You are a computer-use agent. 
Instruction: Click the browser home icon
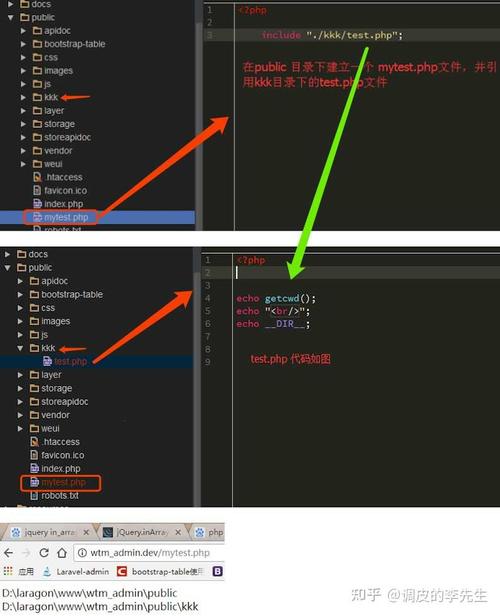[x=62, y=553]
